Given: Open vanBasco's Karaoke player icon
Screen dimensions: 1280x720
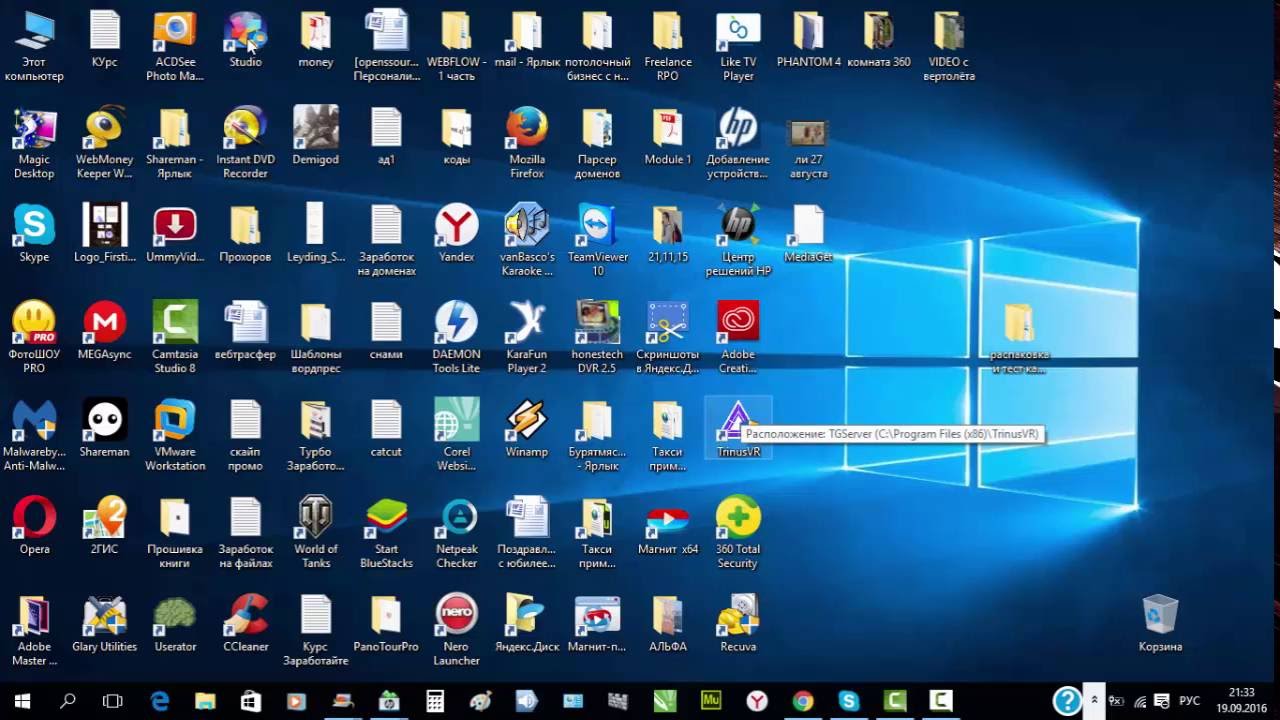Looking at the screenshot, I should [527, 241].
